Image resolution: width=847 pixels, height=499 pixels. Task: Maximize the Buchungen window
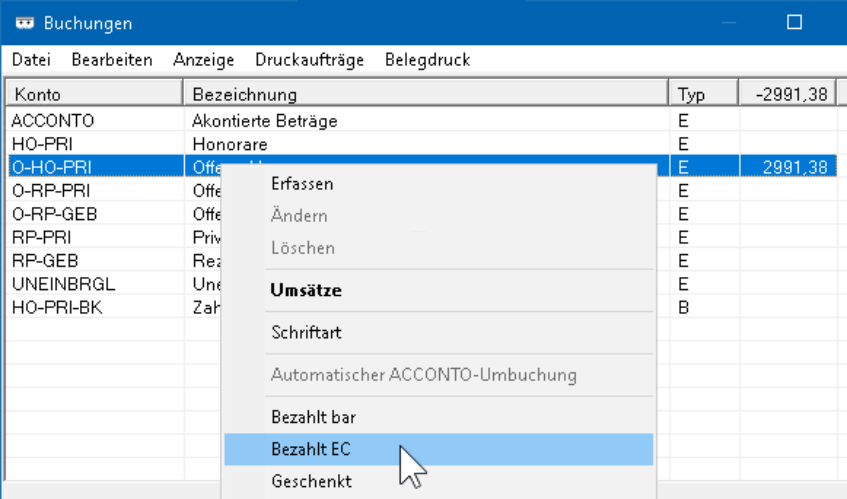click(x=794, y=22)
